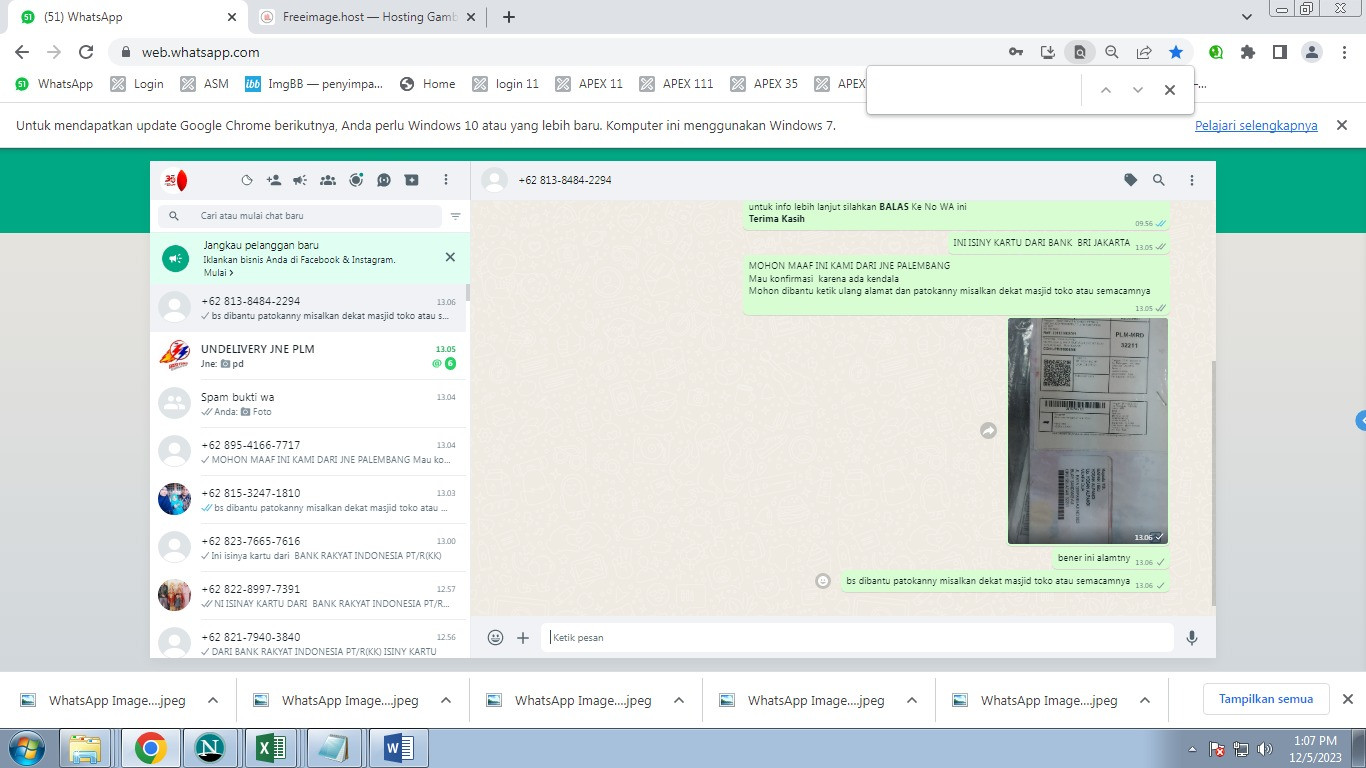Image resolution: width=1366 pixels, height=768 pixels.
Task: Start a new chat with plus-square icon
Action: pyautogui.click(x=411, y=180)
